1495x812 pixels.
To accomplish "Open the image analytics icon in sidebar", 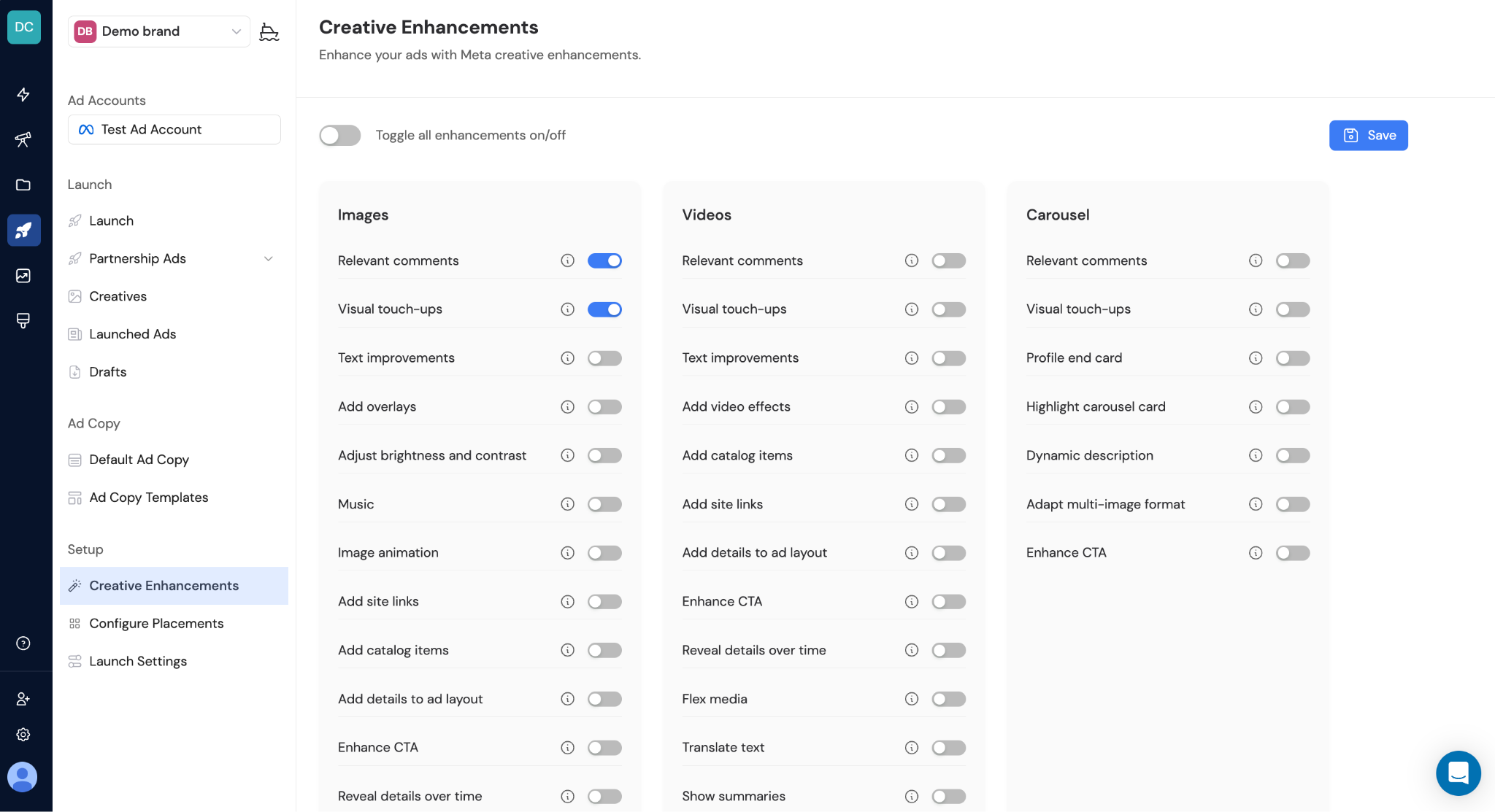I will click(23, 275).
